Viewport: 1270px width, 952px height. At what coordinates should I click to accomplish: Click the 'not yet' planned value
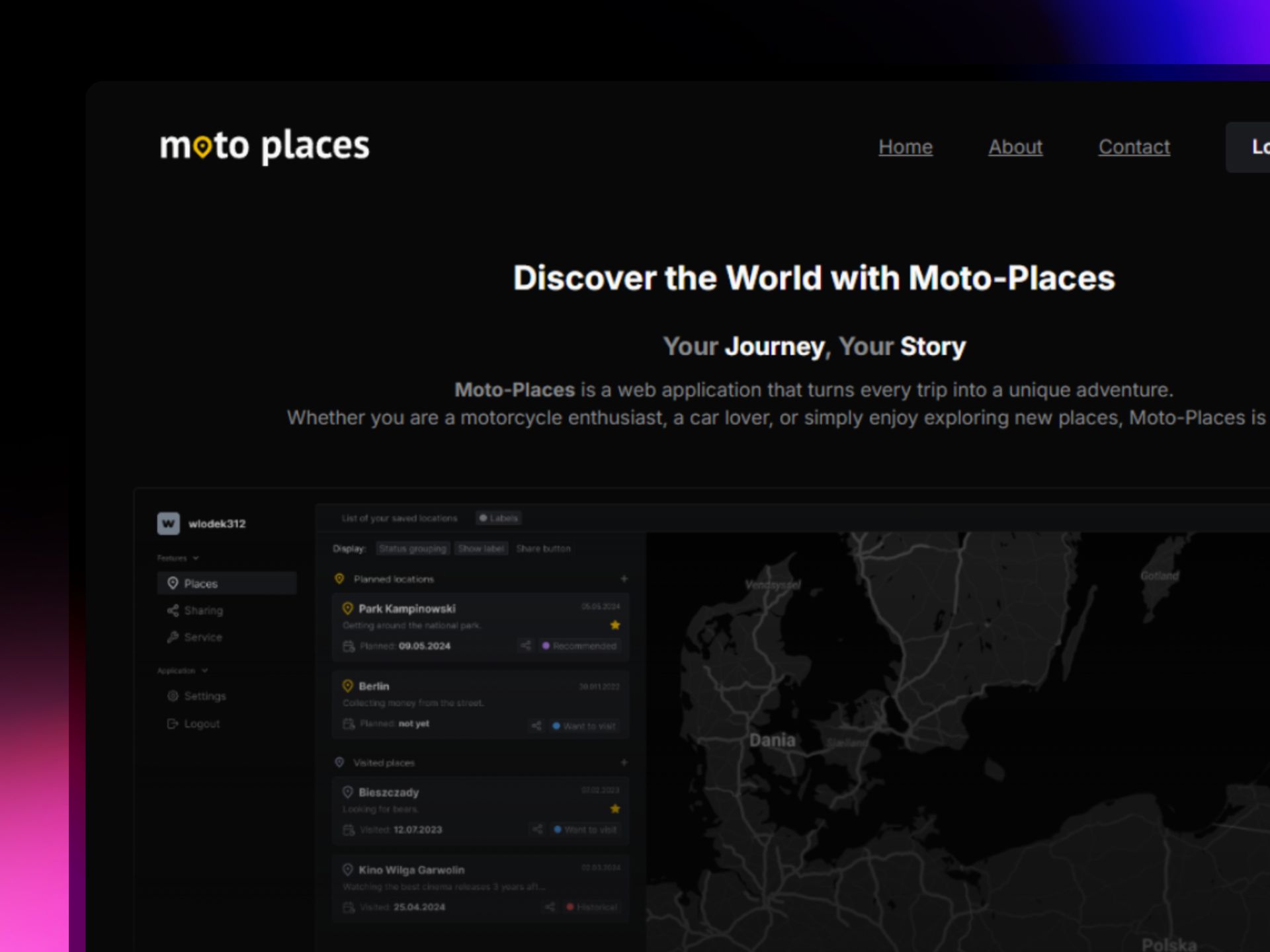414,724
